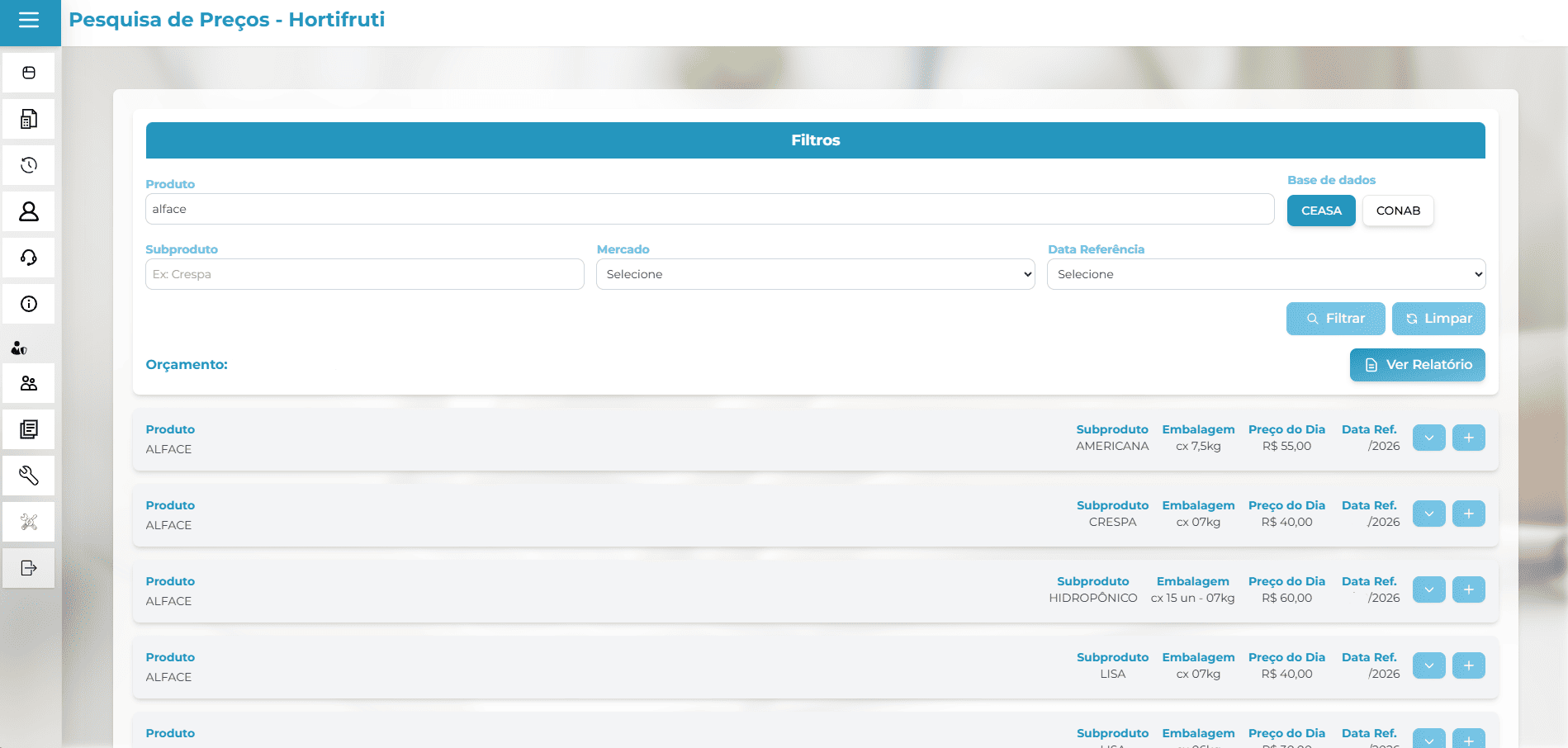
Task: Click the logout sidebar icon
Action: coord(29,568)
